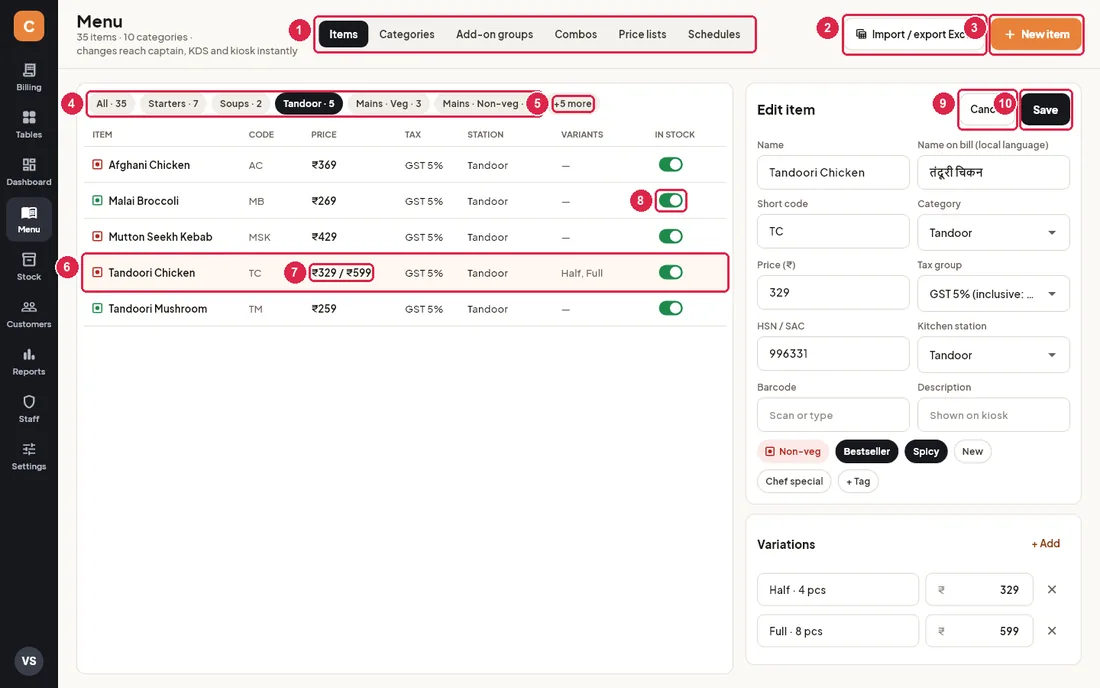The image size is (1100, 688).
Task: Click the ₹329 / ₹599 price cell
Action: click(342, 273)
